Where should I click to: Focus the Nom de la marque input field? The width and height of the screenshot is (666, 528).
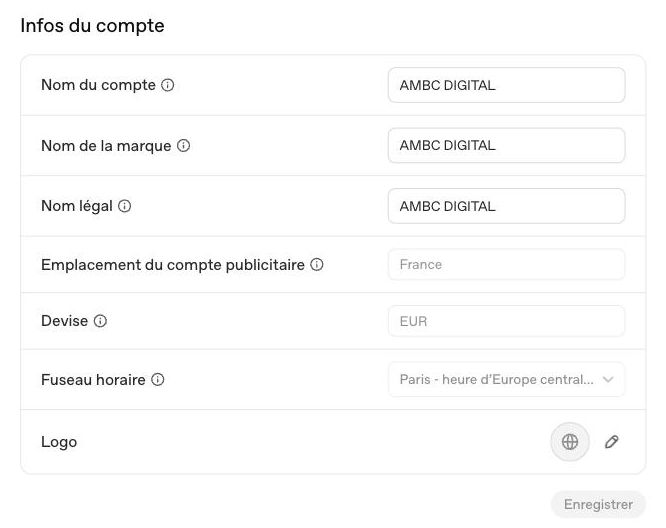point(506,145)
